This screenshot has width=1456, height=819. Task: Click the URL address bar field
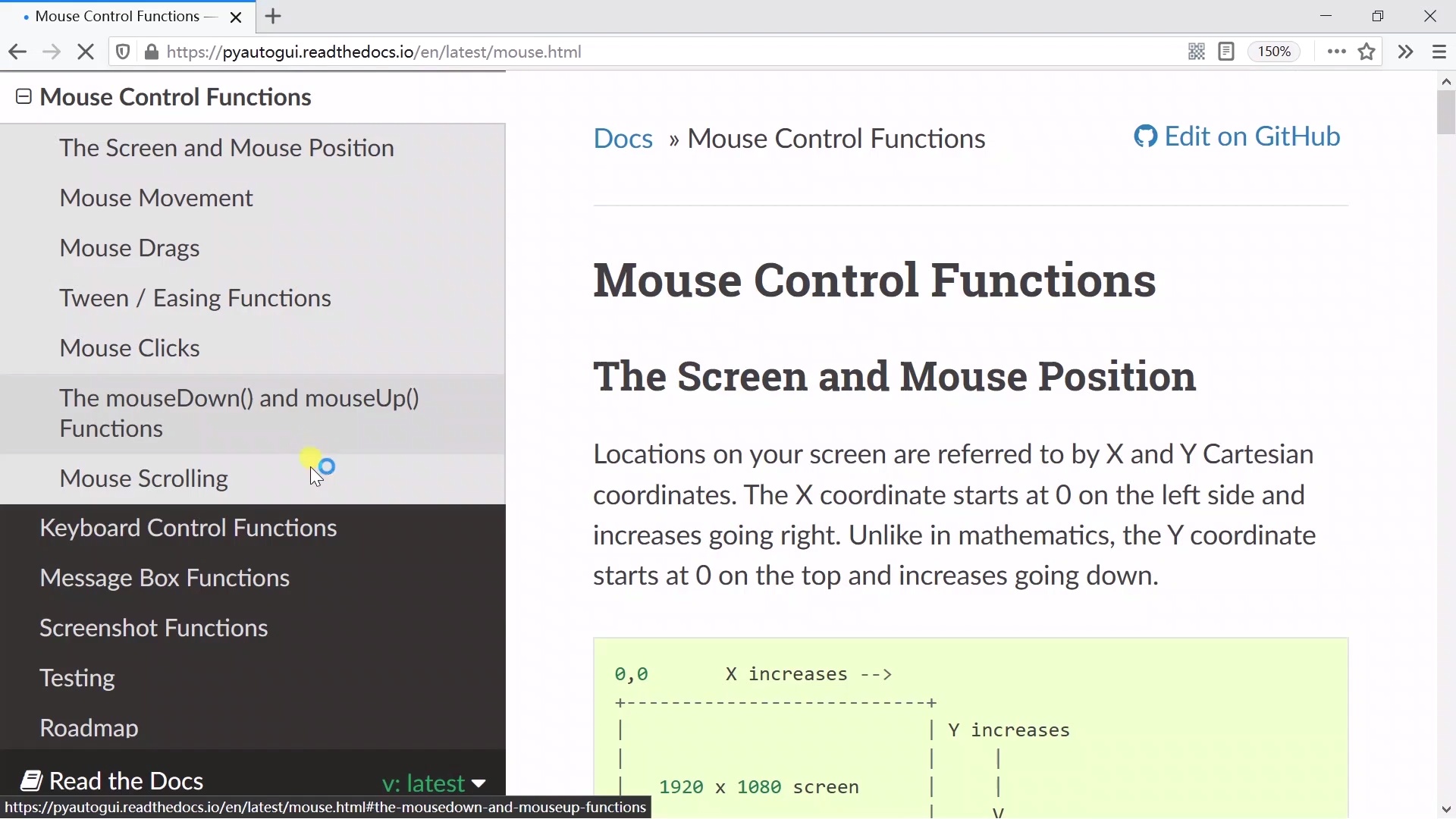pos(667,52)
